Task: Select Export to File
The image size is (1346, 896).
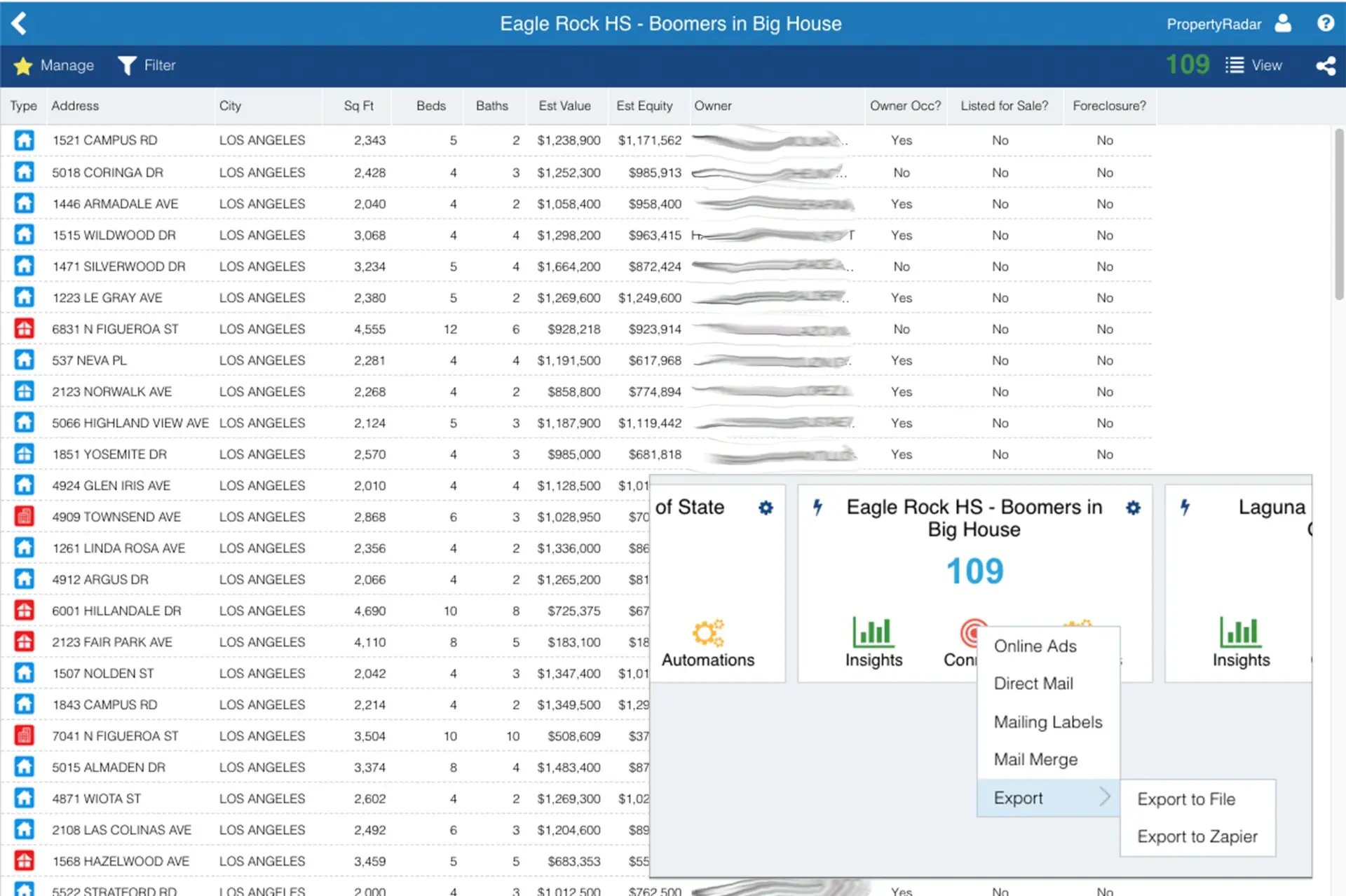Action: (1186, 799)
